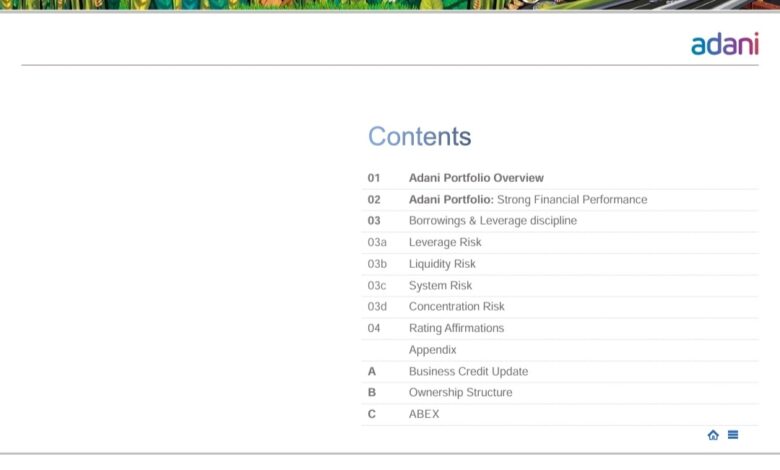Image resolution: width=780 pixels, height=470 pixels.
Task: Open the menu list icon beside home
Action: pyautogui.click(x=733, y=435)
